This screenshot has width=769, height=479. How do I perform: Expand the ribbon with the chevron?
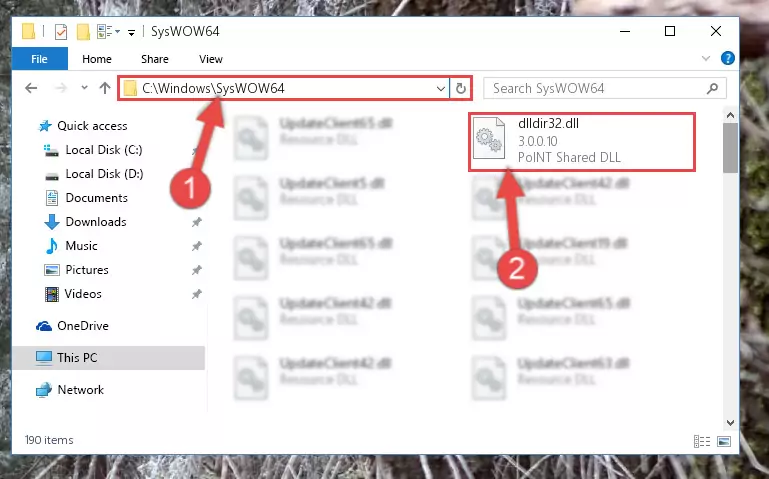706,58
